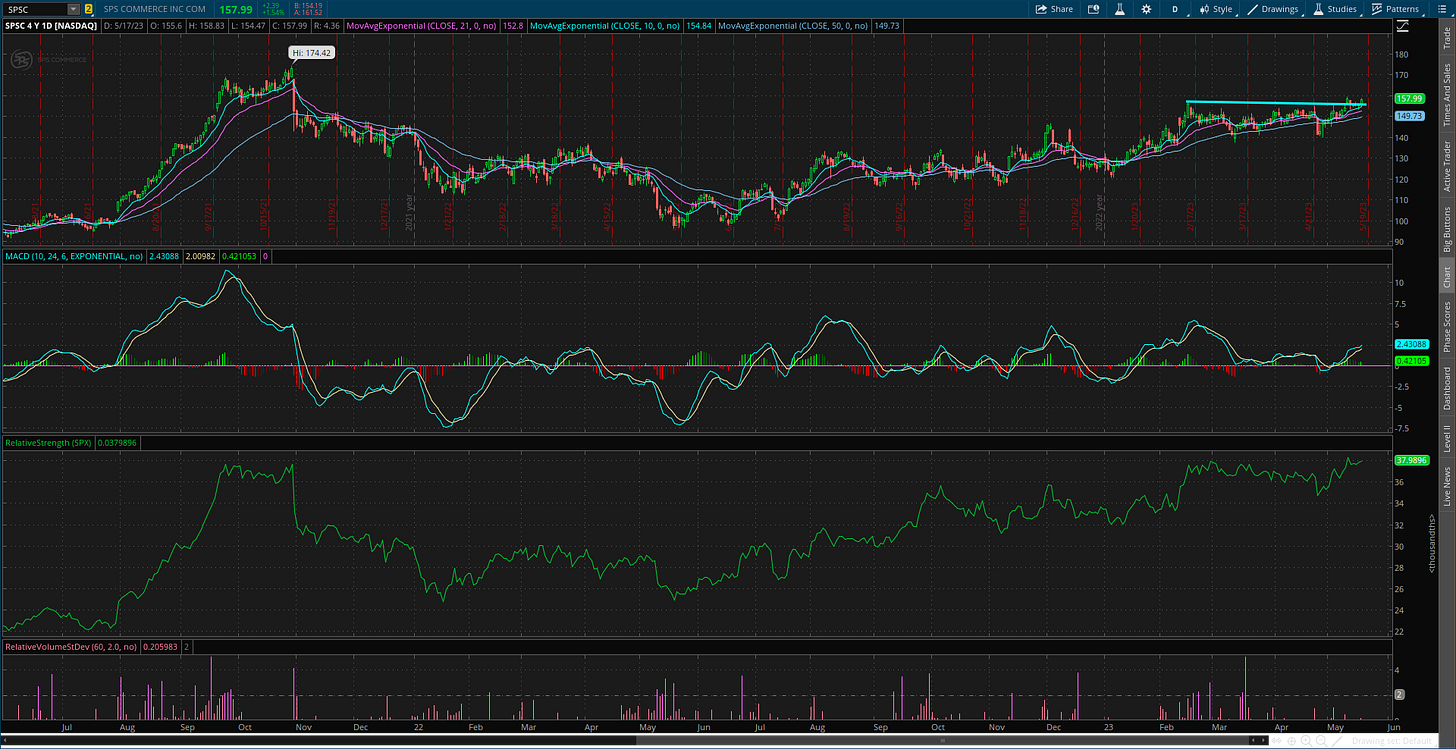Switch to the Times And Sales side tab
The width and height of the screenshot is (1456, 749).
pos(1446,94)
